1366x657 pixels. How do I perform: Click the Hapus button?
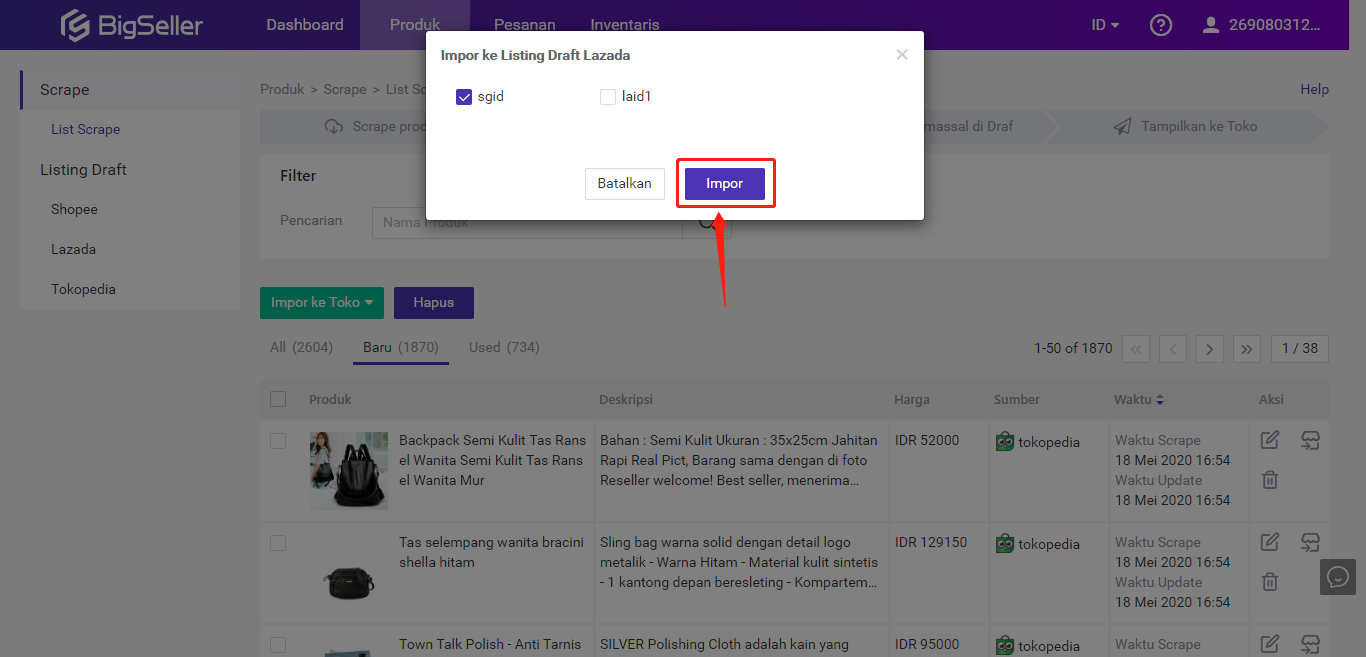pyautogui.click(x=434, y=303)
